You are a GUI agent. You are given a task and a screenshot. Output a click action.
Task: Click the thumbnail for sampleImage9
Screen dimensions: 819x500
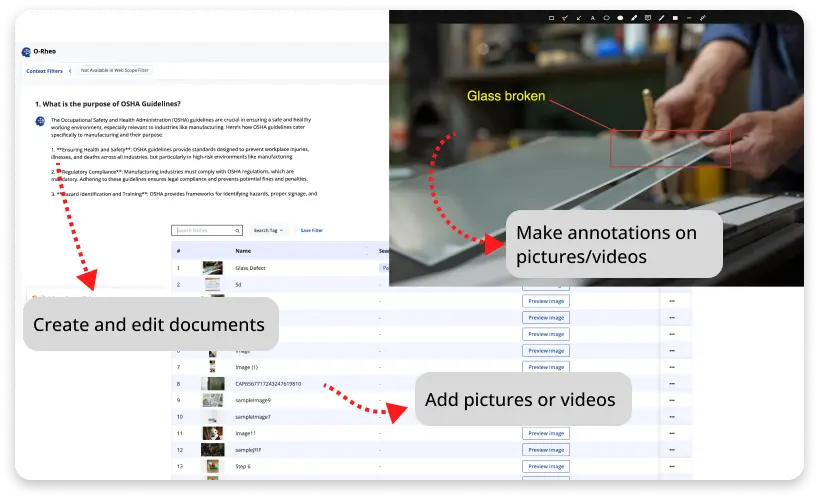(x=212, y=400)
